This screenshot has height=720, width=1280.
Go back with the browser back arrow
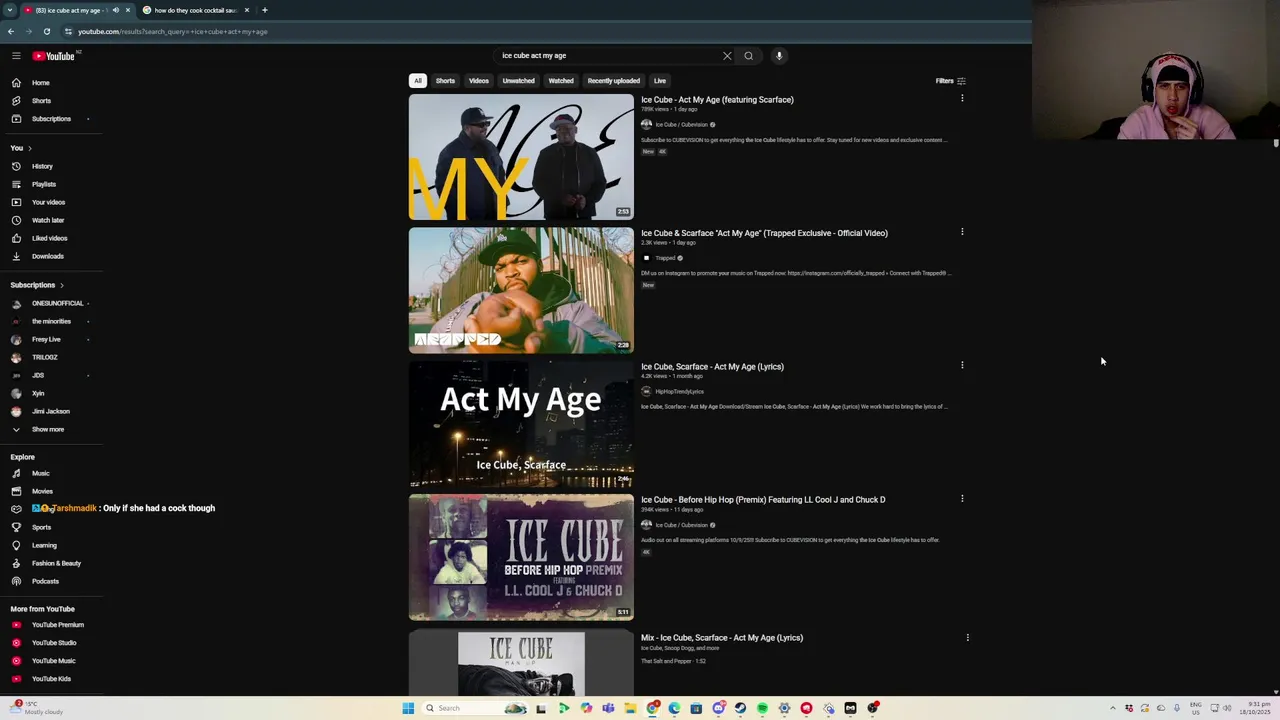(11, 31)
